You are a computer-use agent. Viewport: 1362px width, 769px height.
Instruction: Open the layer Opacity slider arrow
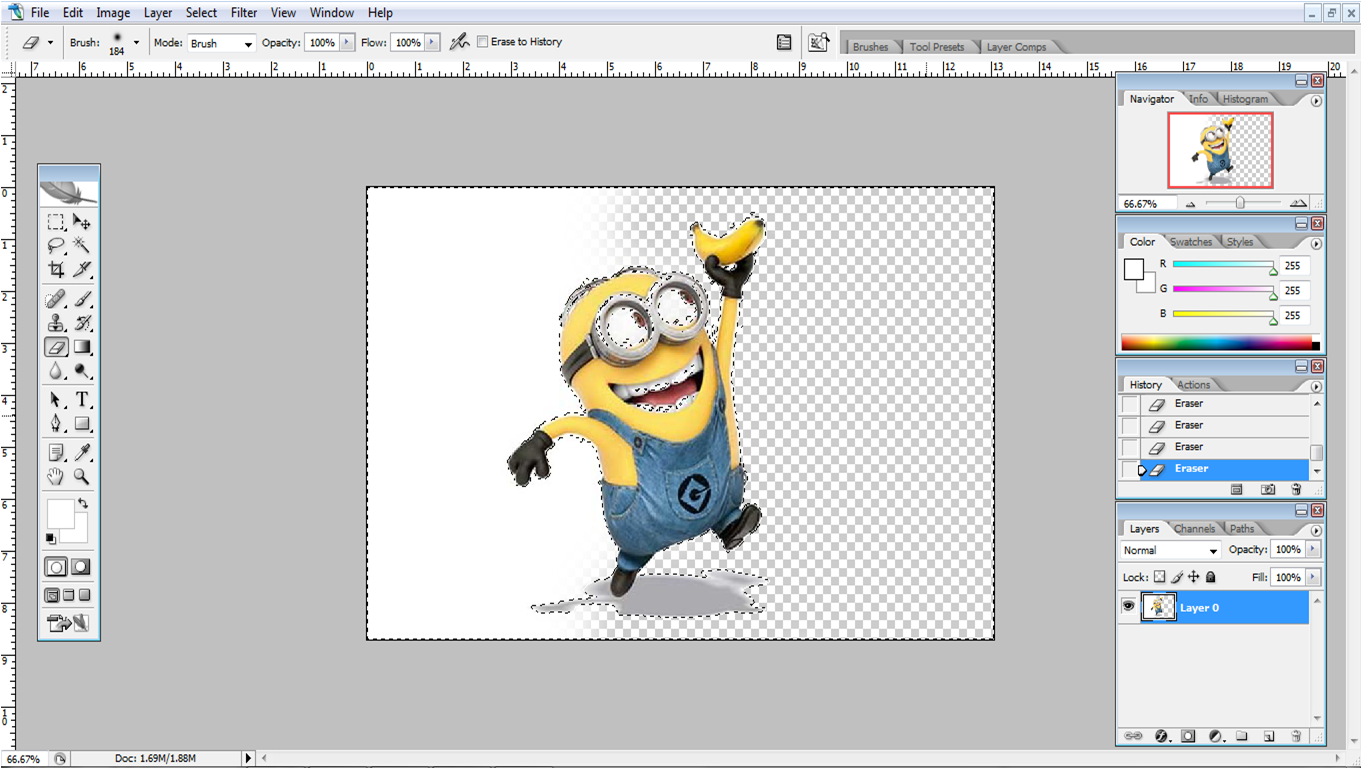1313,549
